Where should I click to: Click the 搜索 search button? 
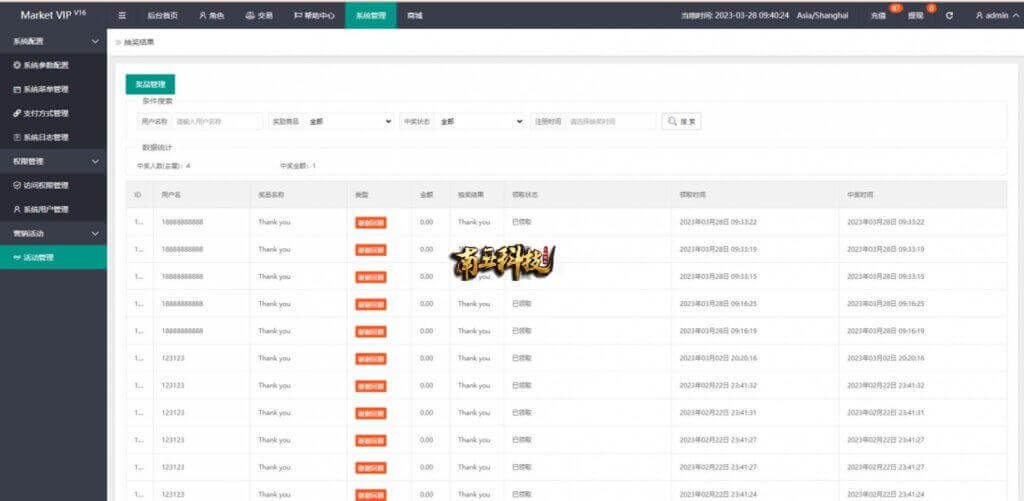pos(682,121)
